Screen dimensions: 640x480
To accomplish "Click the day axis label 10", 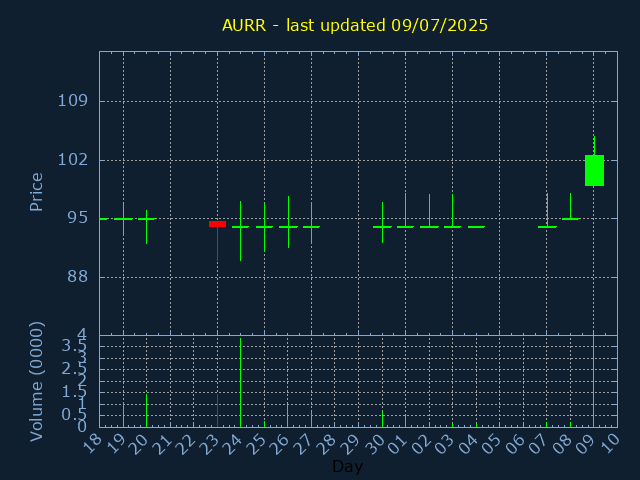I will pyautogui.click(x=609, y=443).
